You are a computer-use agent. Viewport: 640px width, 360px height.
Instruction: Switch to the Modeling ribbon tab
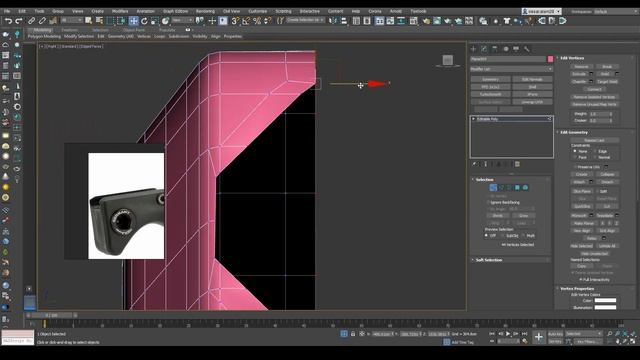pyautogui.click(x=42, y=30)
